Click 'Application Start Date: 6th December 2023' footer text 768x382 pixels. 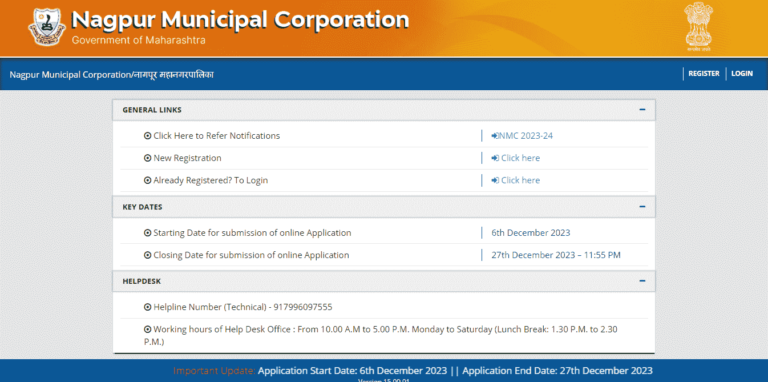[x=353, y=371]
